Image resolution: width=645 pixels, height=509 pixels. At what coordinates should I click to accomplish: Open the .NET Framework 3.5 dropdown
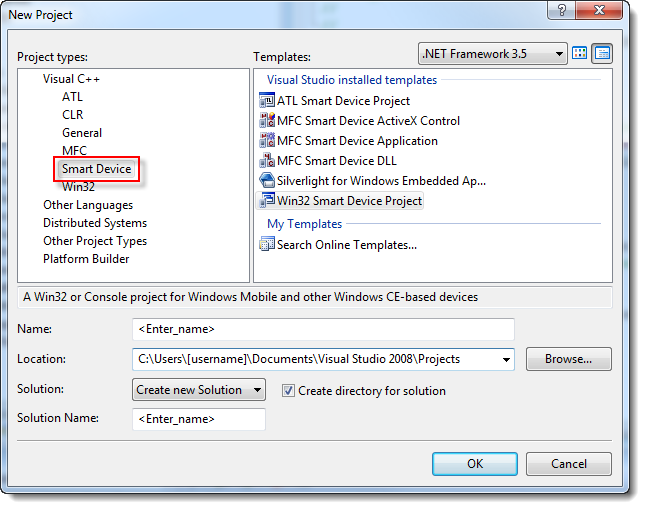492,54
